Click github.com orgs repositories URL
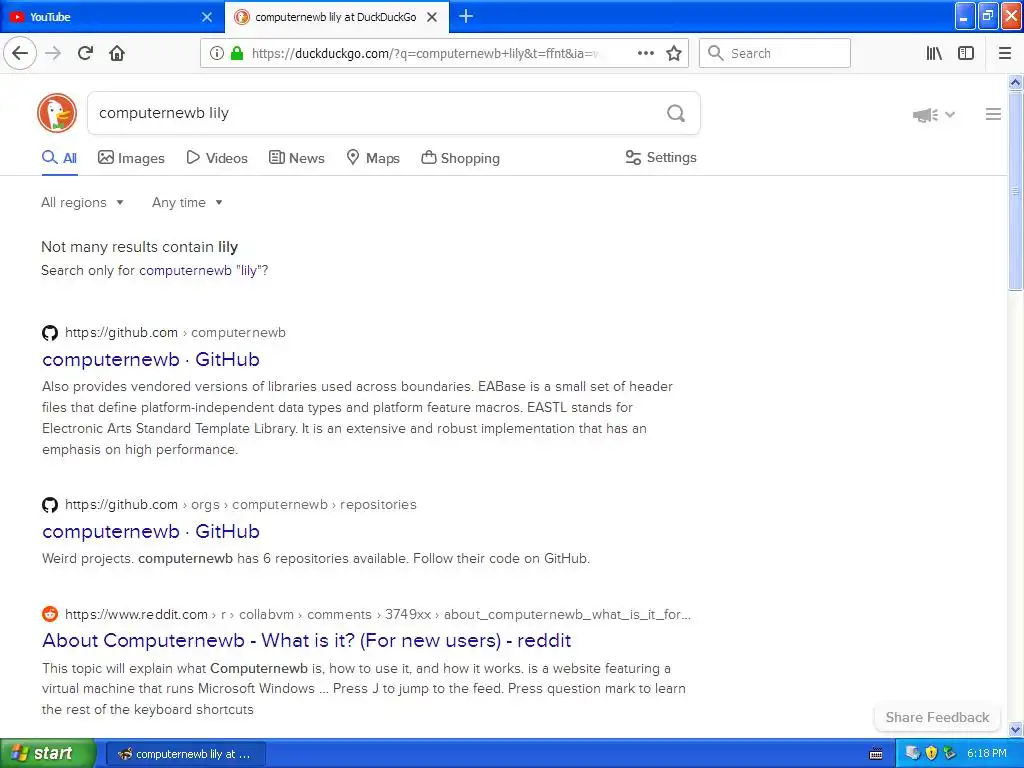Viewport: 1024px width, 768px height. coord(240,504)
